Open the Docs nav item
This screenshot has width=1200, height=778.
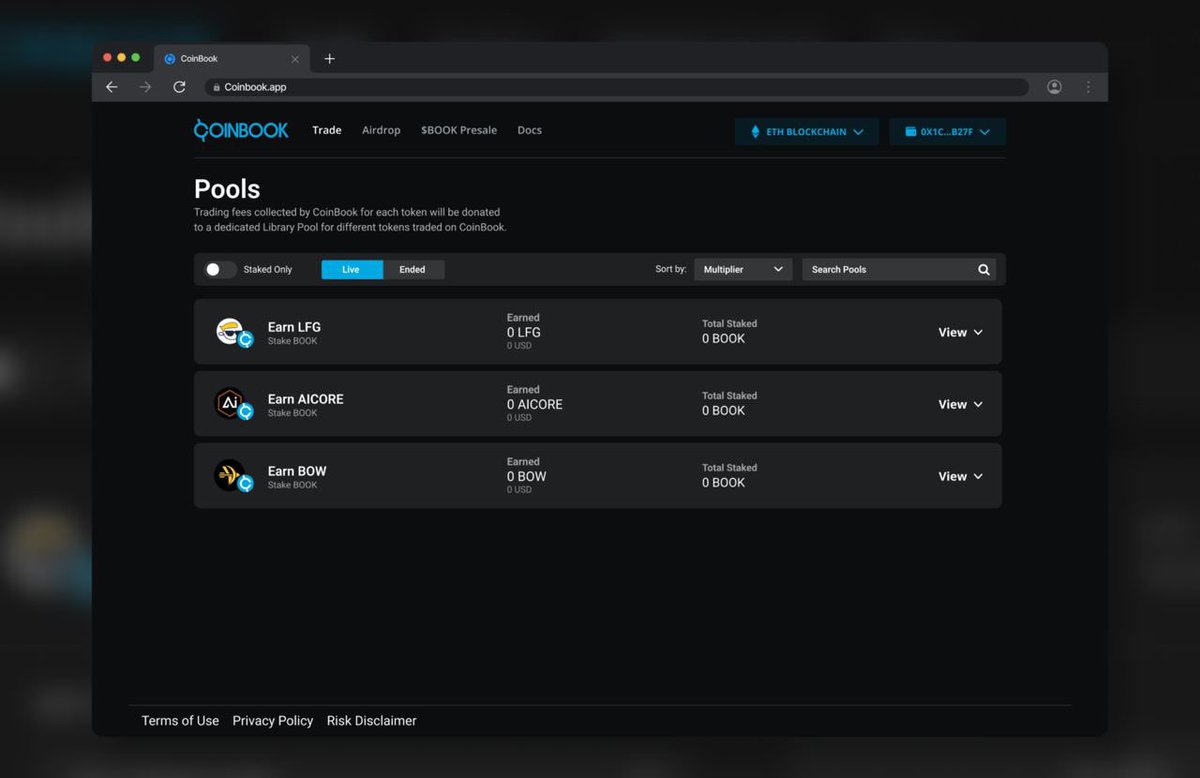tap(529, 130)
